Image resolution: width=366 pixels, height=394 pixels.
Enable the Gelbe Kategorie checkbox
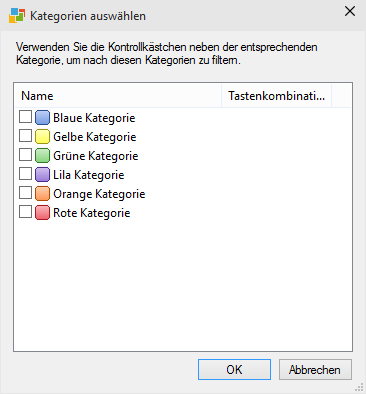(x=25, y=136)
